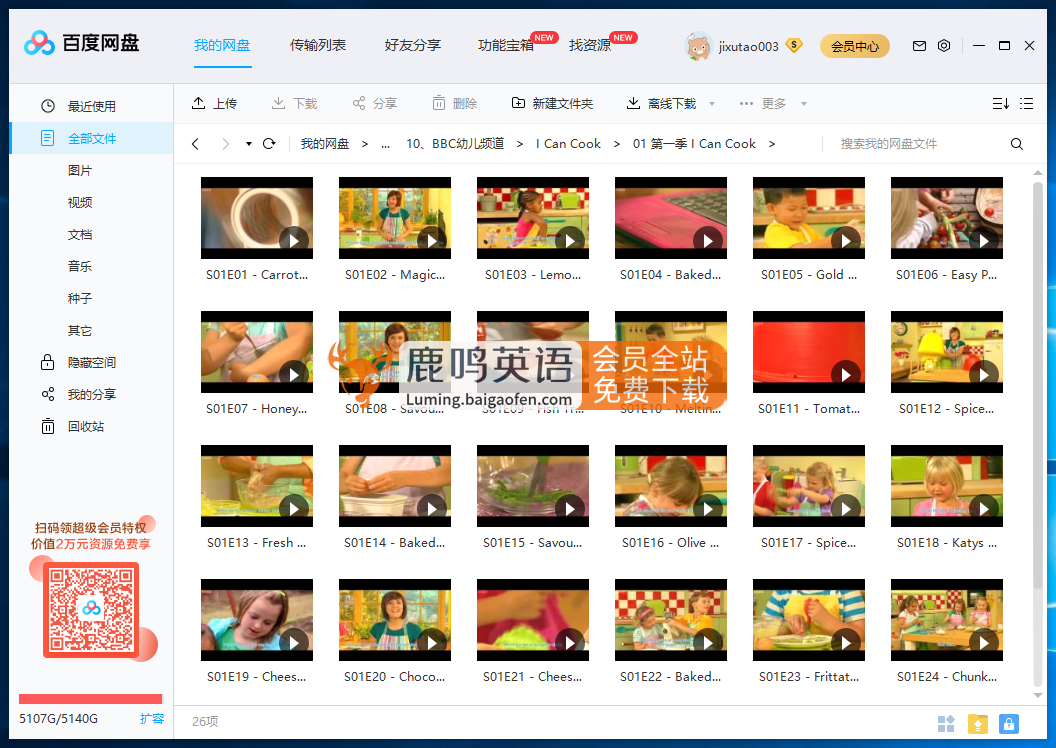Viewport: 1056px width, 748px height.
Task: Refresh the file list with the circular arrow
Action: [x=268, y=144]
